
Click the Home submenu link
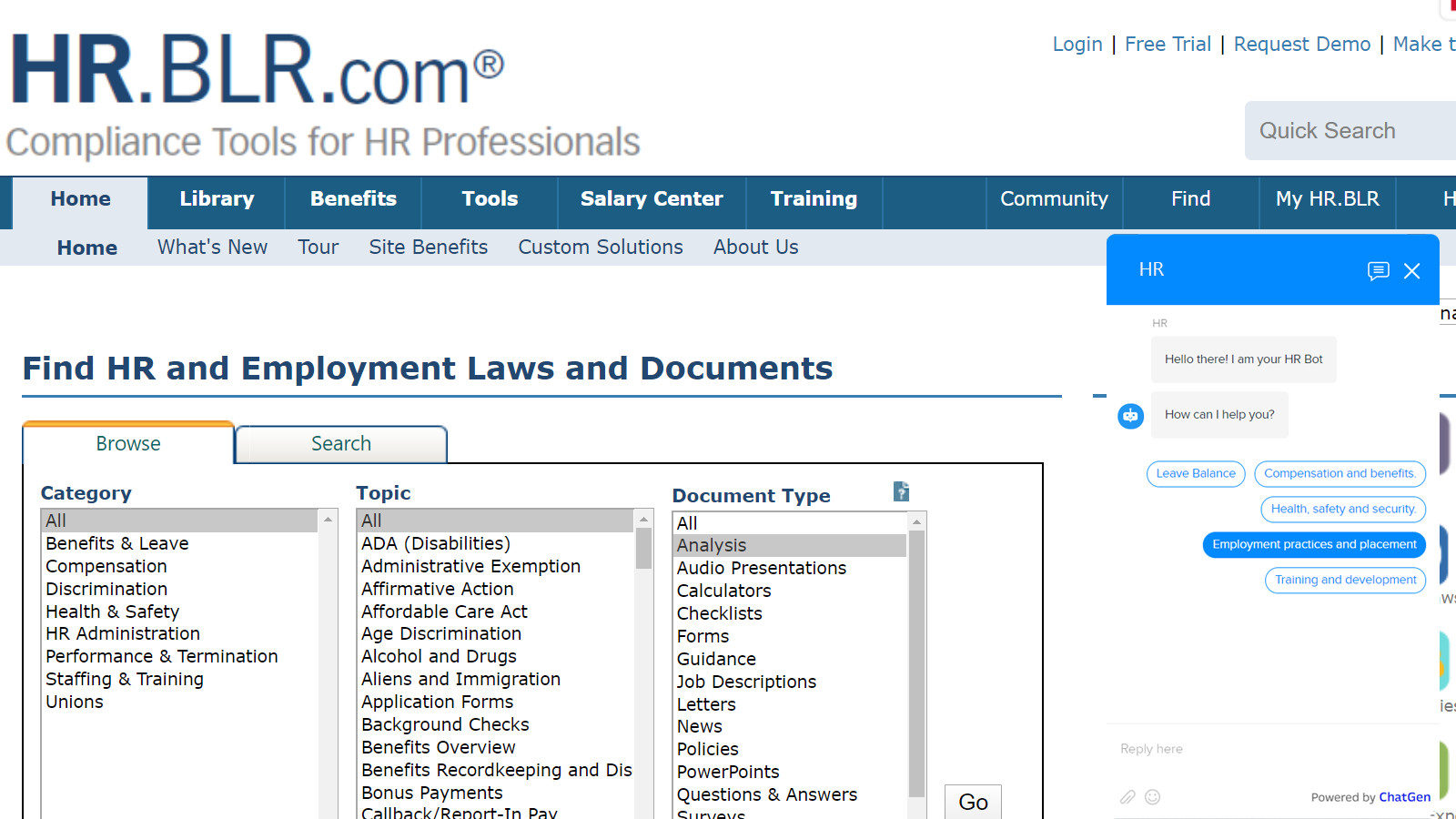coord(87,248)
